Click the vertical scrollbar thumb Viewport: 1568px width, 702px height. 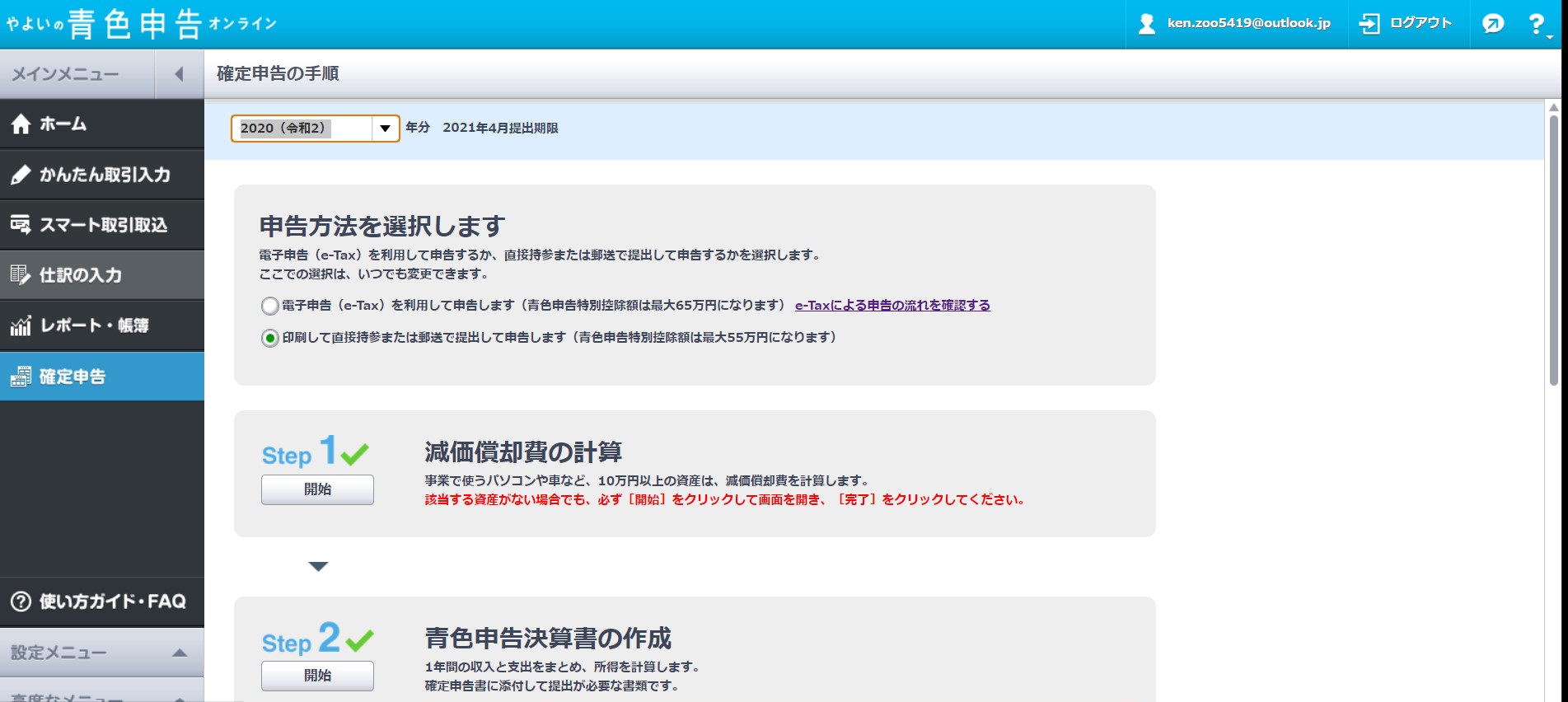(1554, 250)
